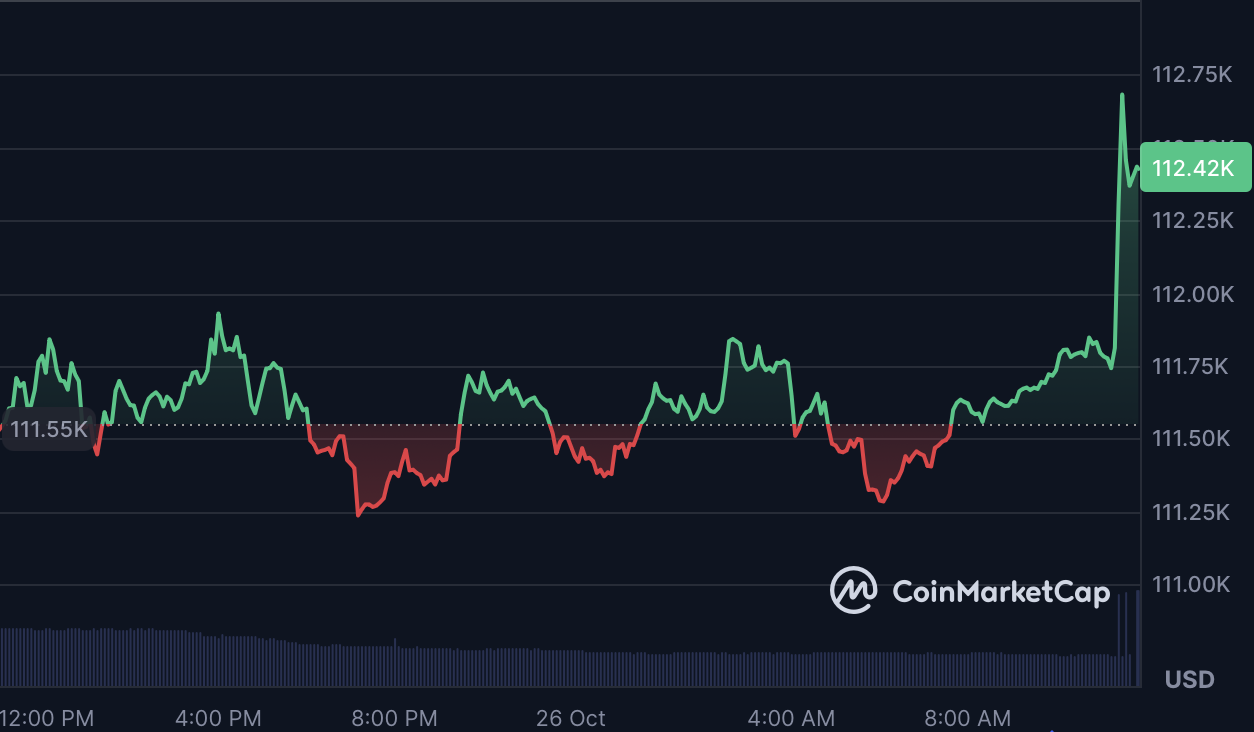Click the CoinMarketCap watermark text
This screenshot has height=732, width=1254.
point(1000,592)
